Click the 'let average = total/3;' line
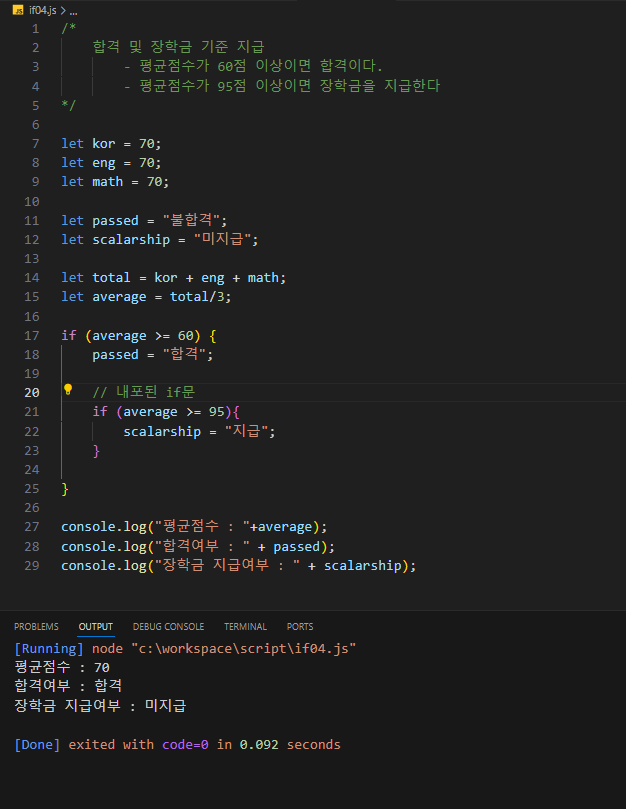This screenshot has height=809, width=626. [x=146, y=297]
